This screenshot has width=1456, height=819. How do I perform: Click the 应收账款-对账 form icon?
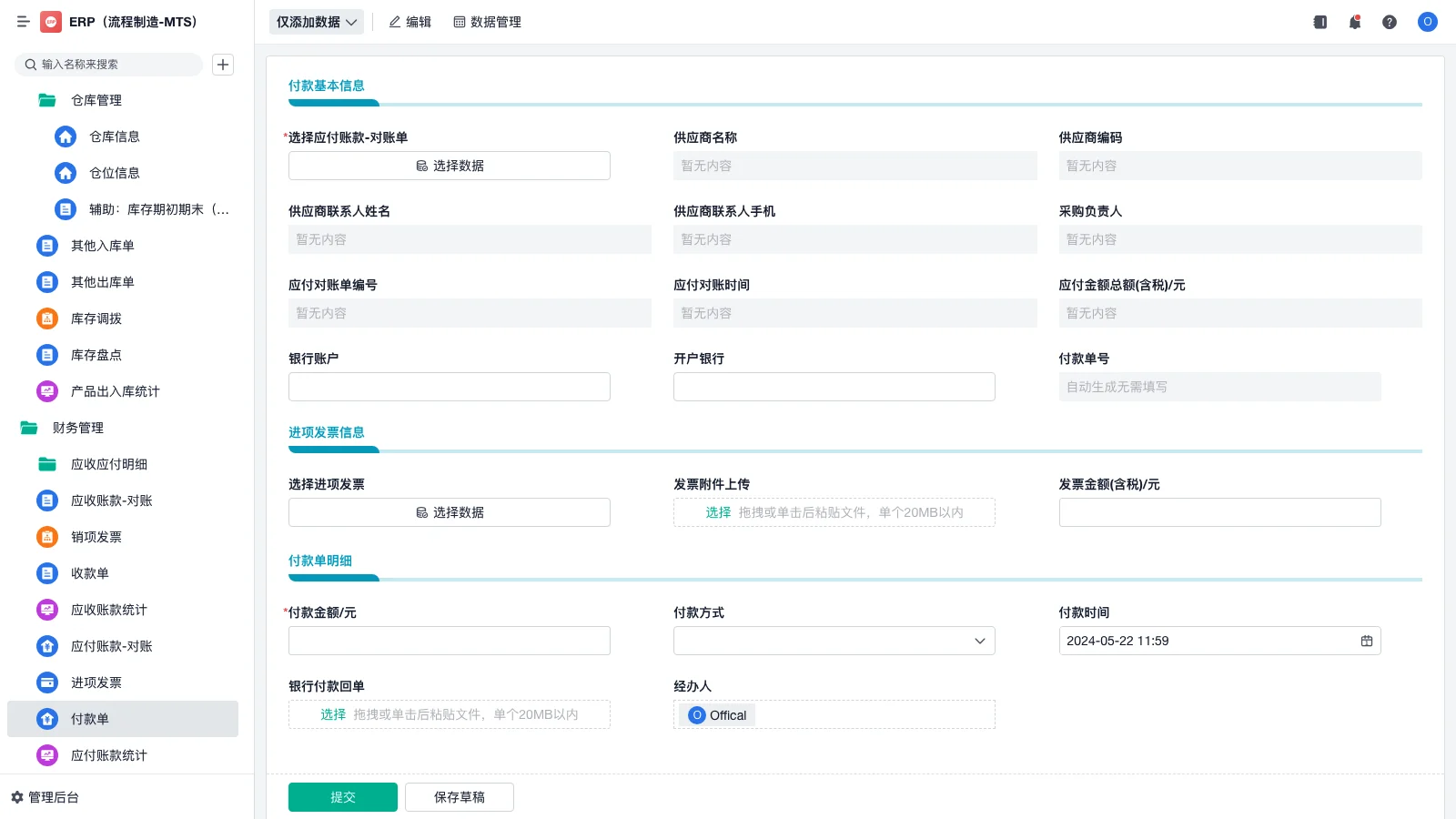[47, 500]
